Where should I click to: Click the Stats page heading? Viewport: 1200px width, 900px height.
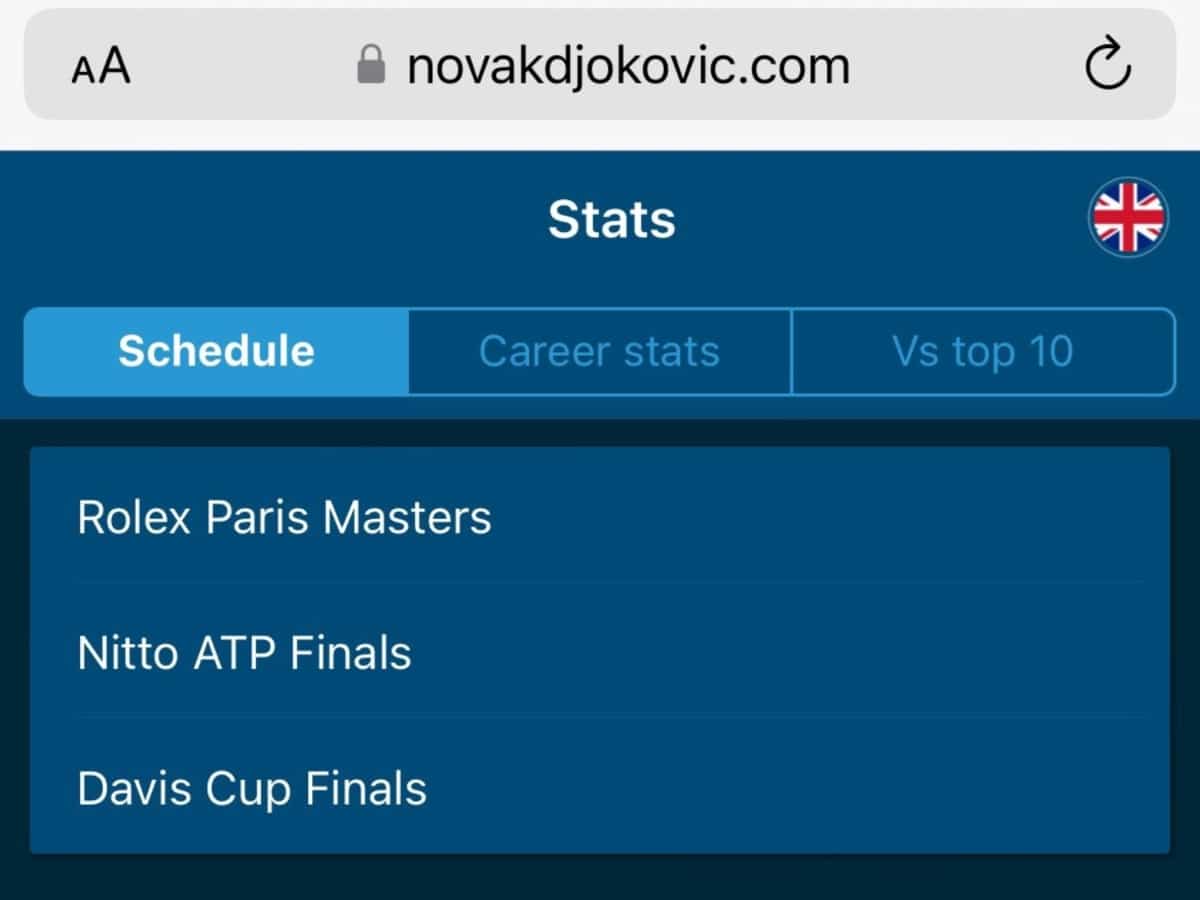click(611, 219)
